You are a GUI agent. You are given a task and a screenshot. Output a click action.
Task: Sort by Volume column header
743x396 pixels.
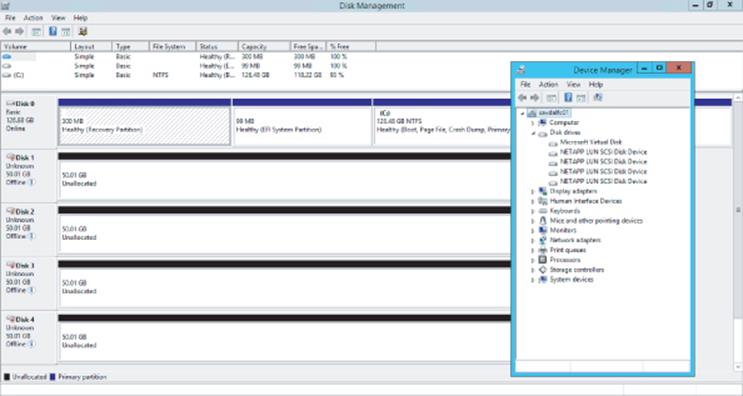(x=36, y=46)
